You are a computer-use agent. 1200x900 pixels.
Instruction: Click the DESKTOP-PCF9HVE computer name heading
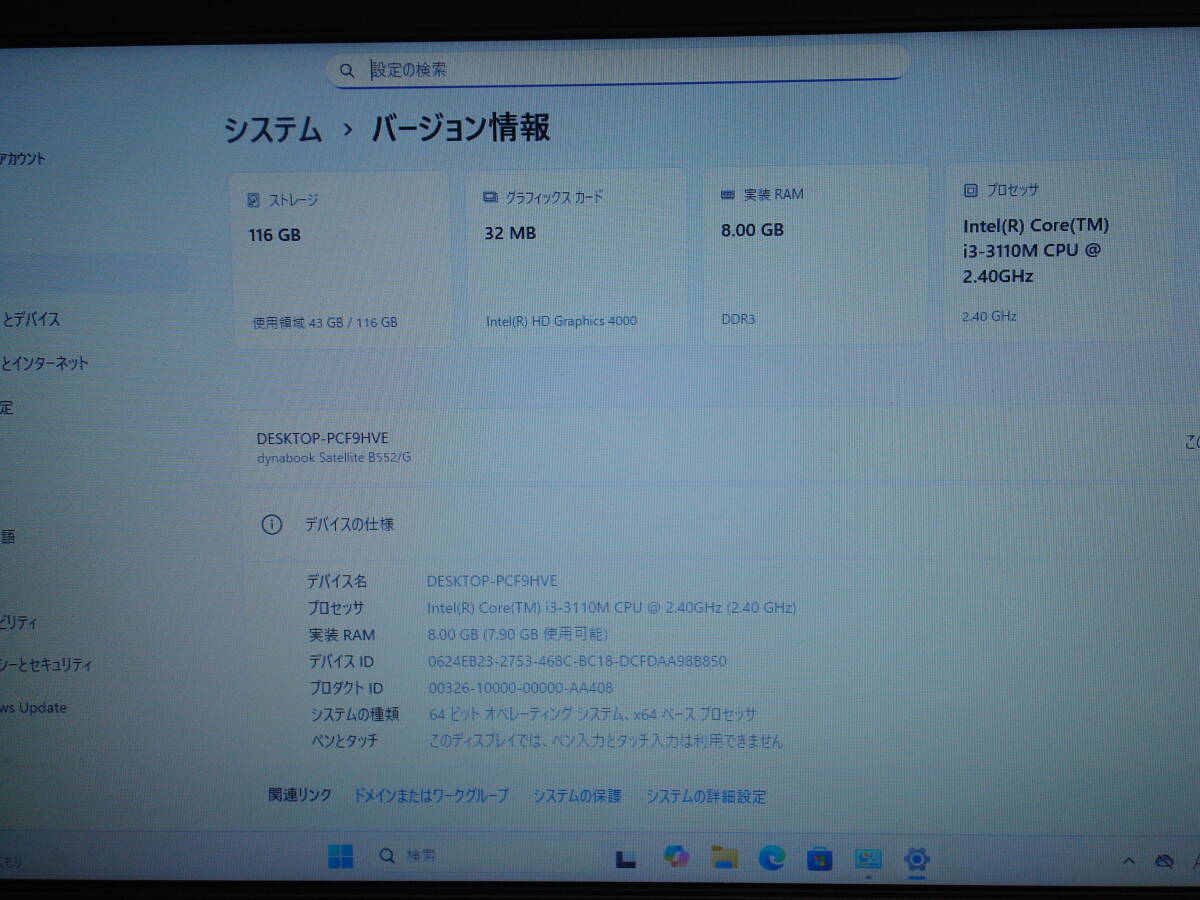pos(322,438)
